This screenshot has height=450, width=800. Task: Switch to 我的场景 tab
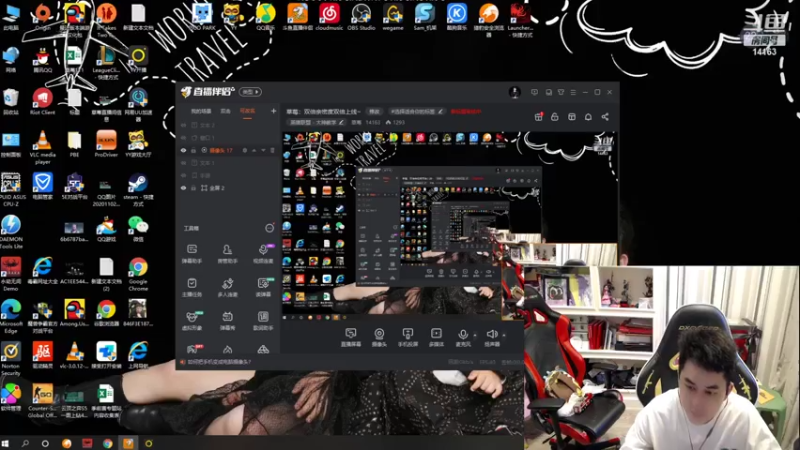coord(201,111)
